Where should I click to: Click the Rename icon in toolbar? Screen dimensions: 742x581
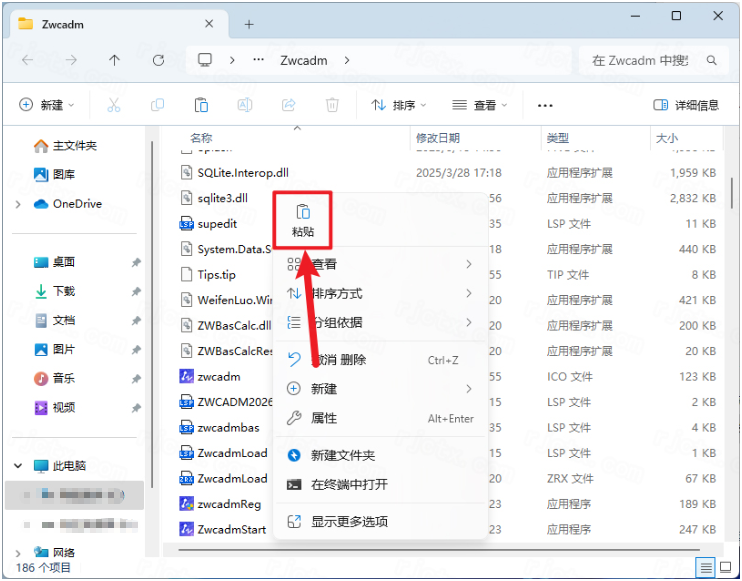point(245,105)
